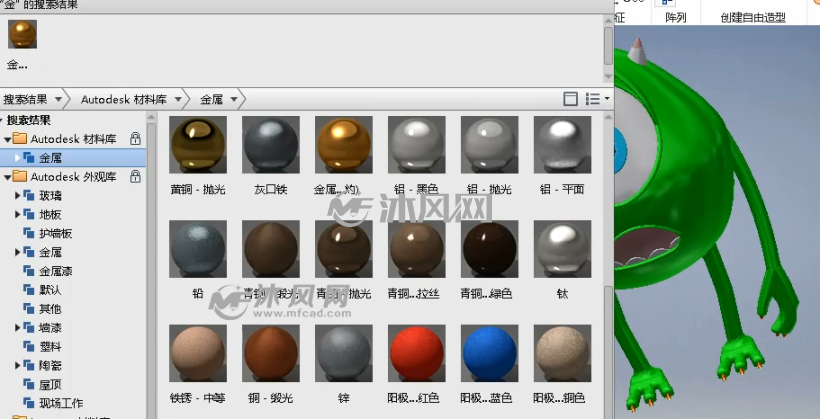Screen dimensions: 820x419
Task: Pick the 青铜 缎光 material sphere
Action: 270,249
